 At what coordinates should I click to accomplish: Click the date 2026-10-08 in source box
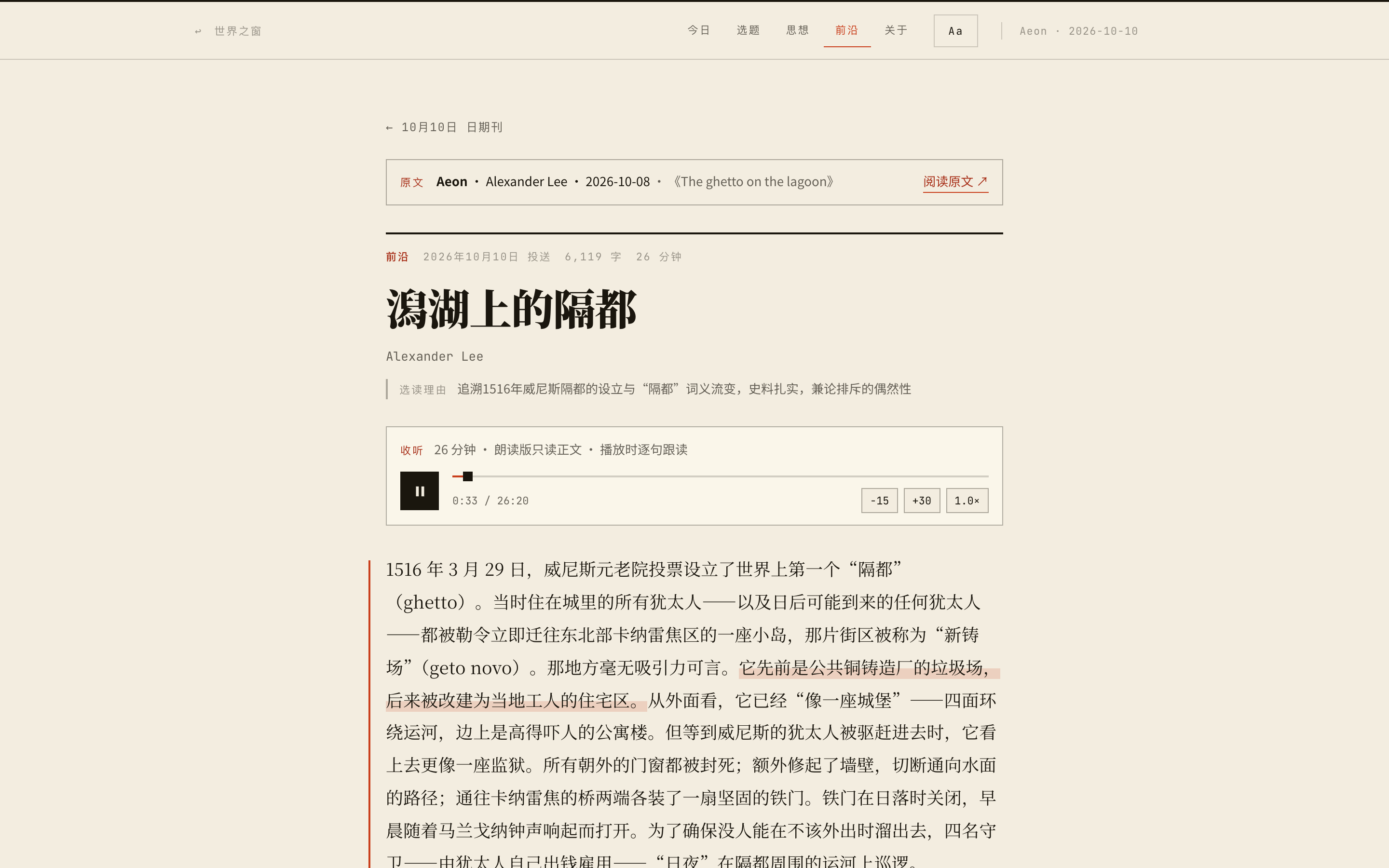pos(618,182)
